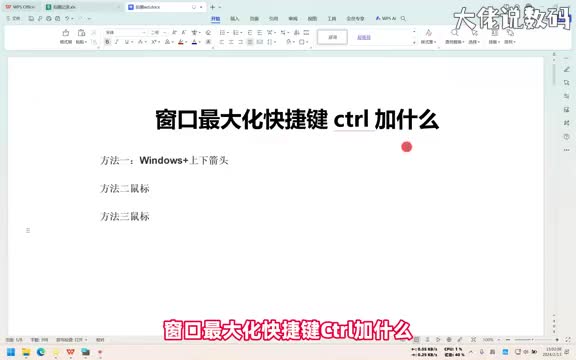
Task: Open the 开始 (Home) ribbon tab
Action: [215, 18]
